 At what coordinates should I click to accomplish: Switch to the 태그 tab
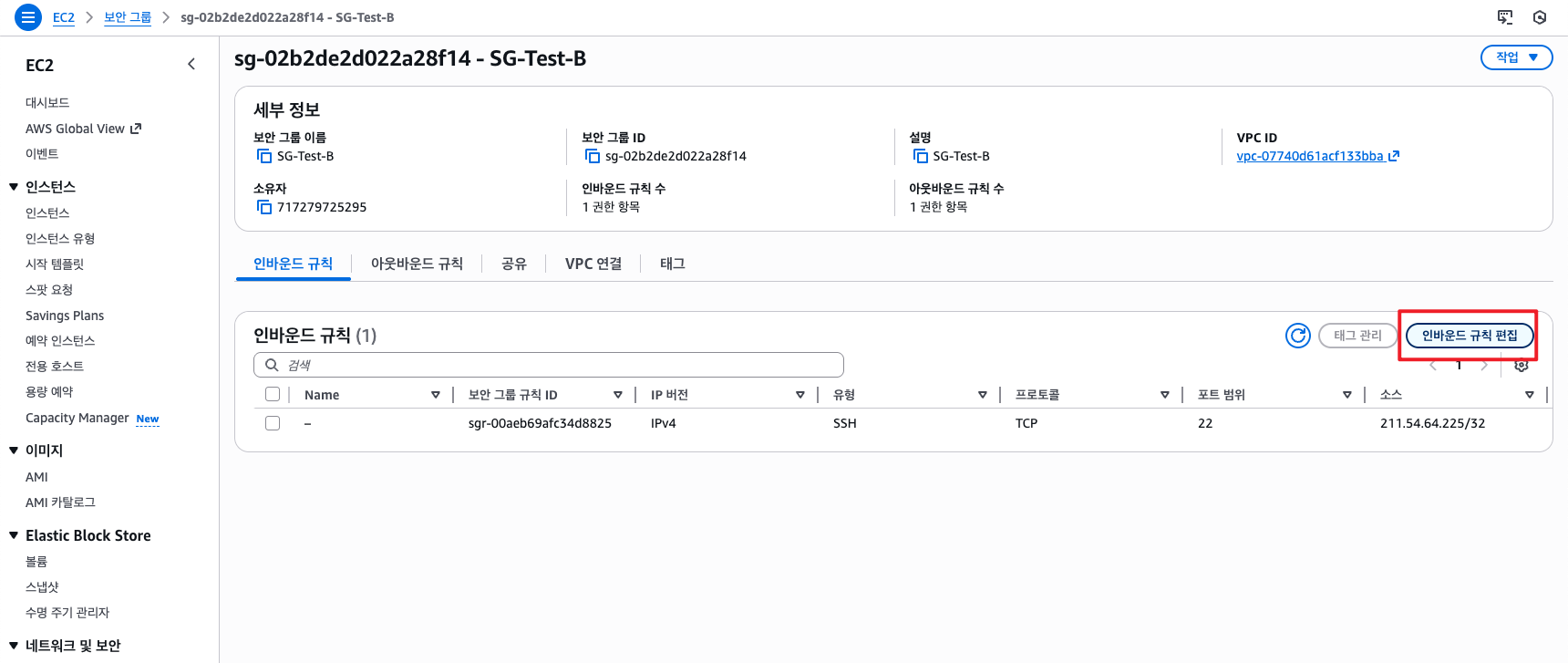[x=673, y=264]
